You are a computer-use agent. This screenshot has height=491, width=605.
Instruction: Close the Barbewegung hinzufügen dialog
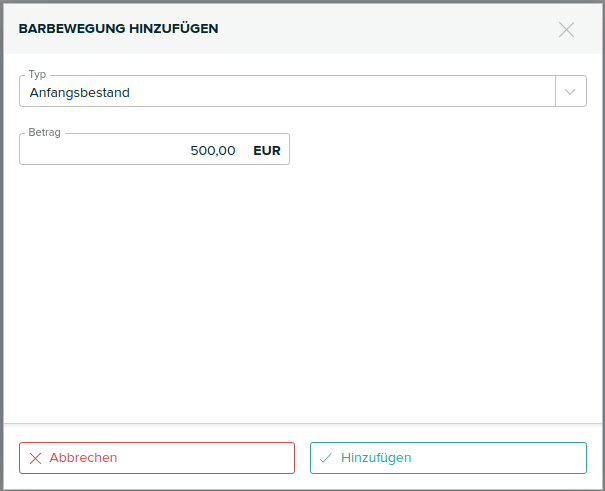tap(567, 29)
